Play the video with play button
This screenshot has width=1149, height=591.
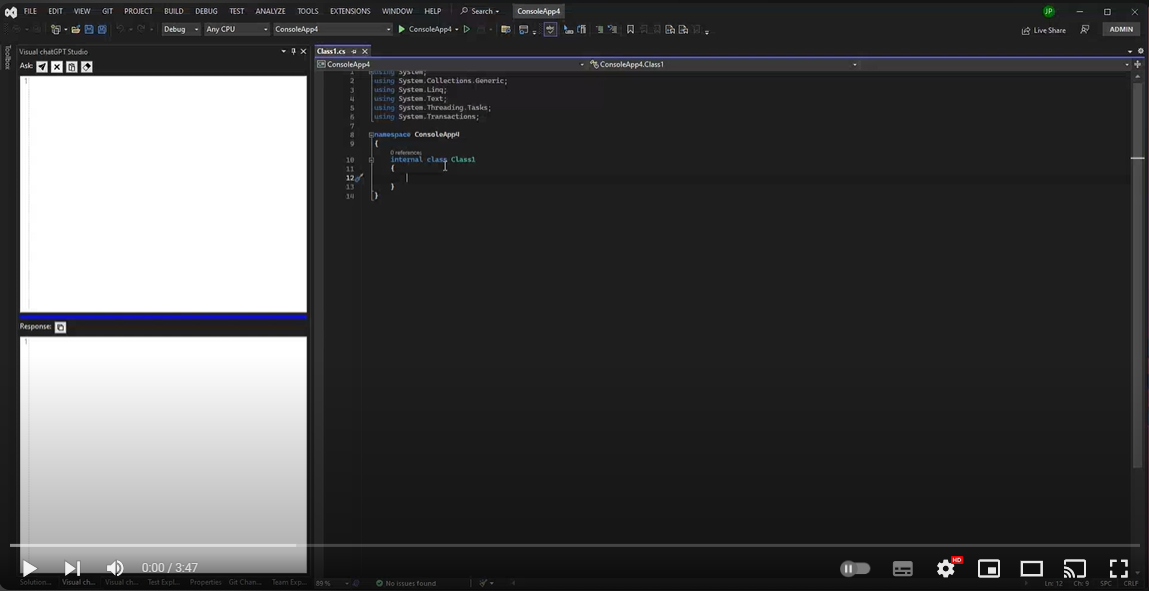(x=29, y=568)
